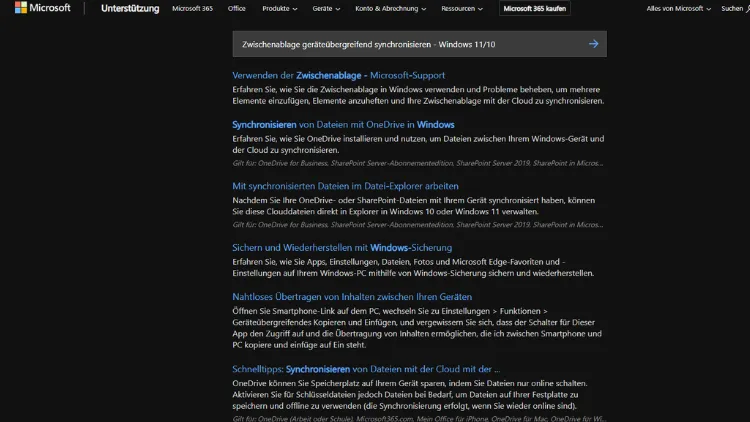Image resolution: width=750 pixels, height=422 pixels.
Task: Click the description starting 'Erfahren Sie, wie Sie die Zwischenablage'
Action: 419,95
